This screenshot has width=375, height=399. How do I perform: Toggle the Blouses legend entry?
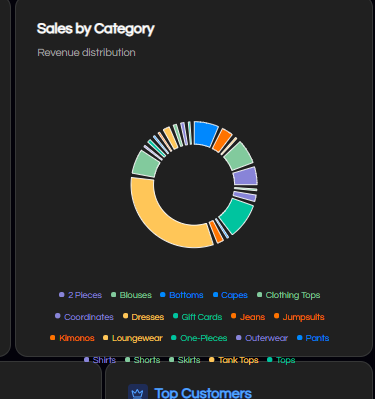pyautogui.click(x=131, y=295)
